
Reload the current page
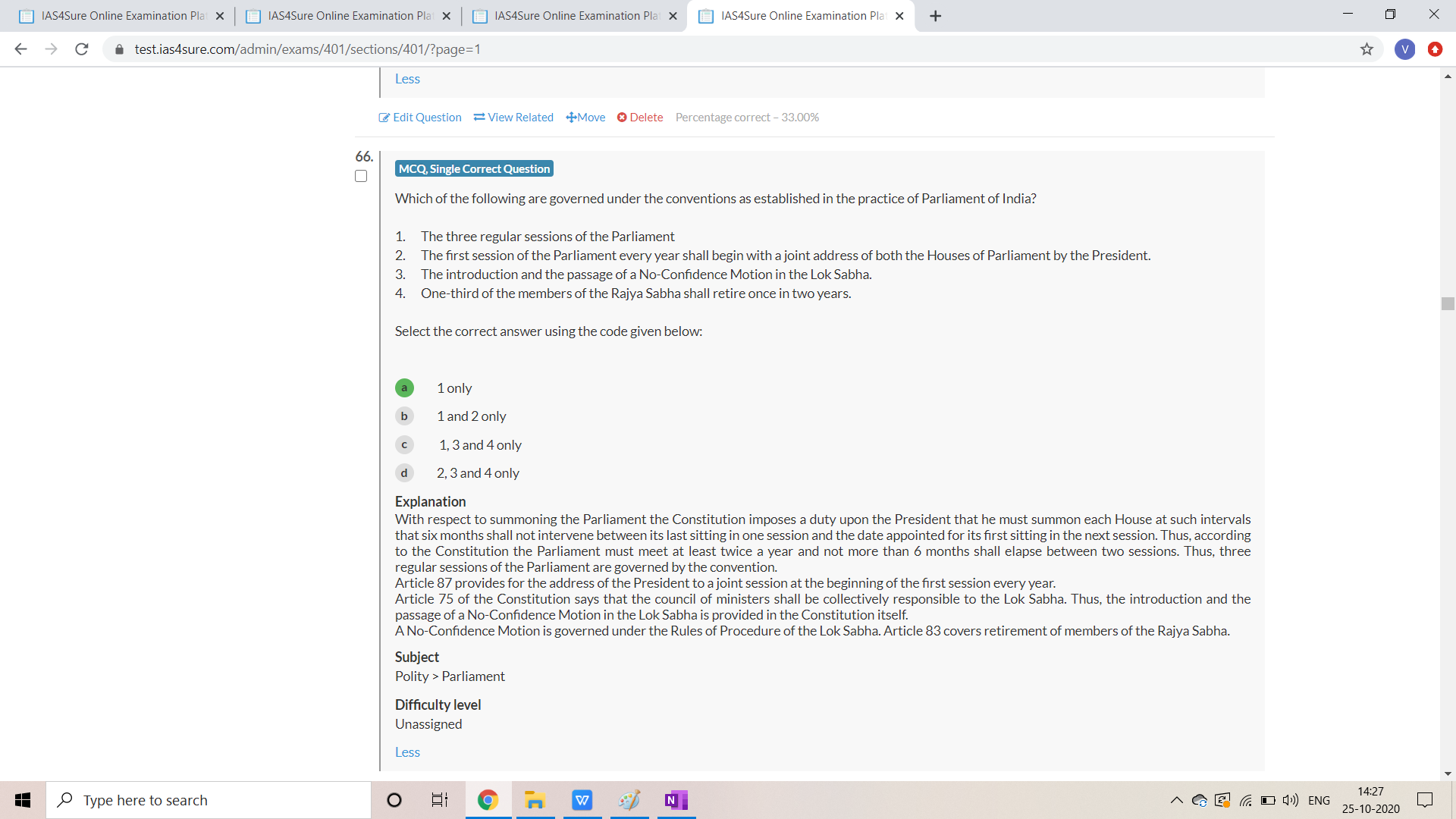click(x=82, y=49)
